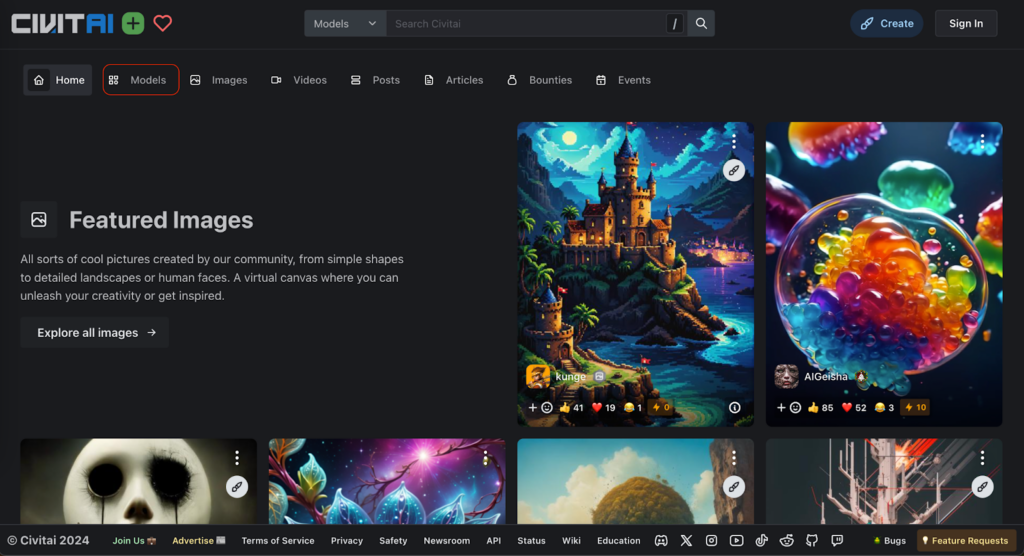Click the Twitch icon in footer

coord(837,540)
